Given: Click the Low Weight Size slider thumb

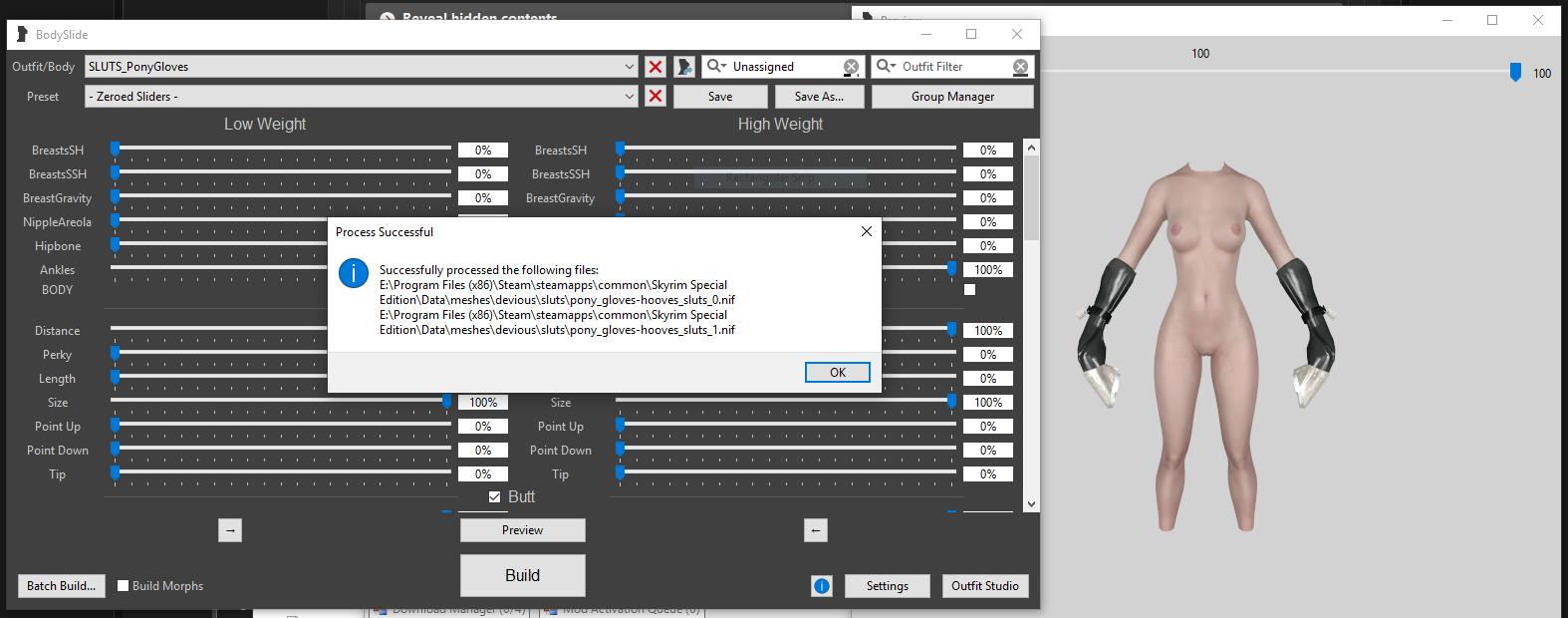Looking at the screenshot, I should click(x=447, y=401).
